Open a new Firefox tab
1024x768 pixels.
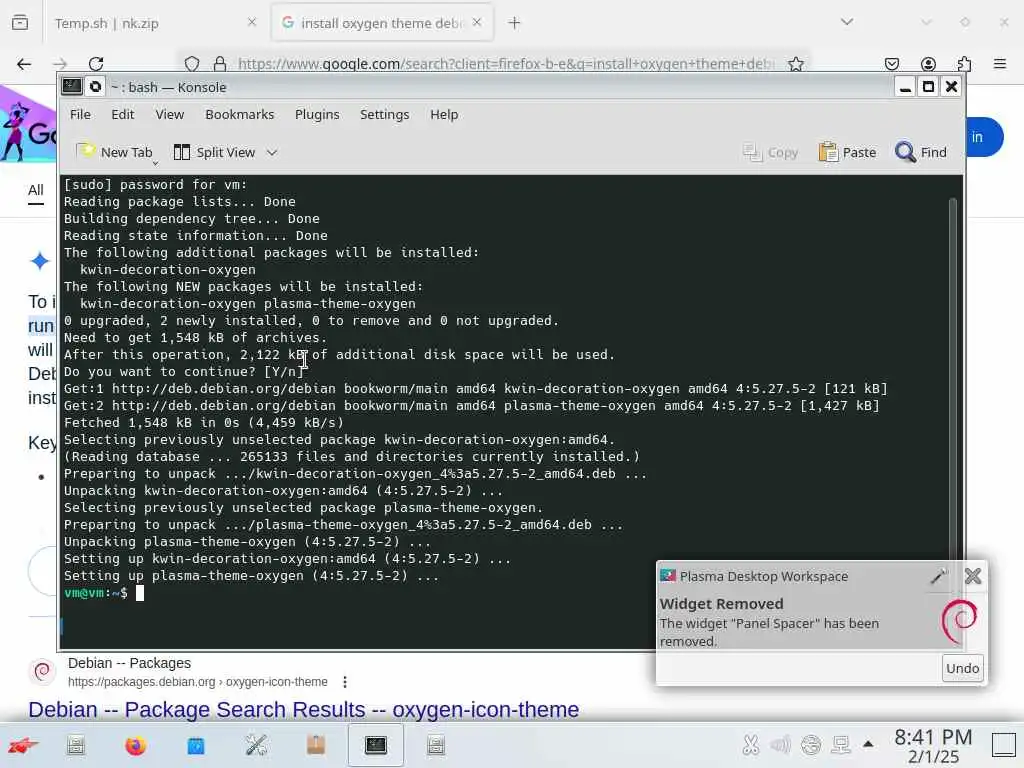point(515,23)
